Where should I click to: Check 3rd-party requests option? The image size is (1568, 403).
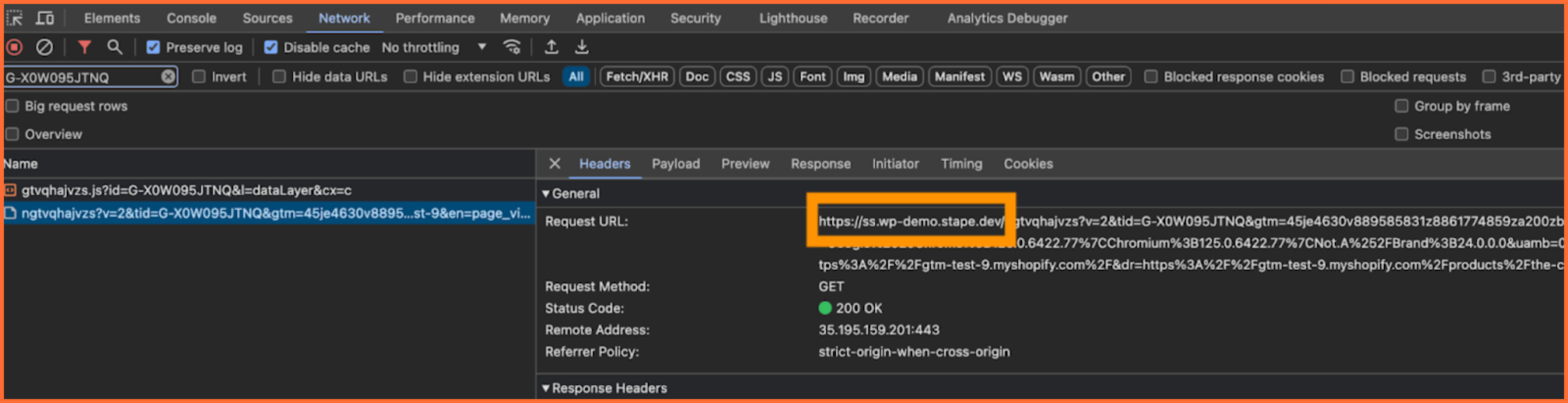(1489, 76)
